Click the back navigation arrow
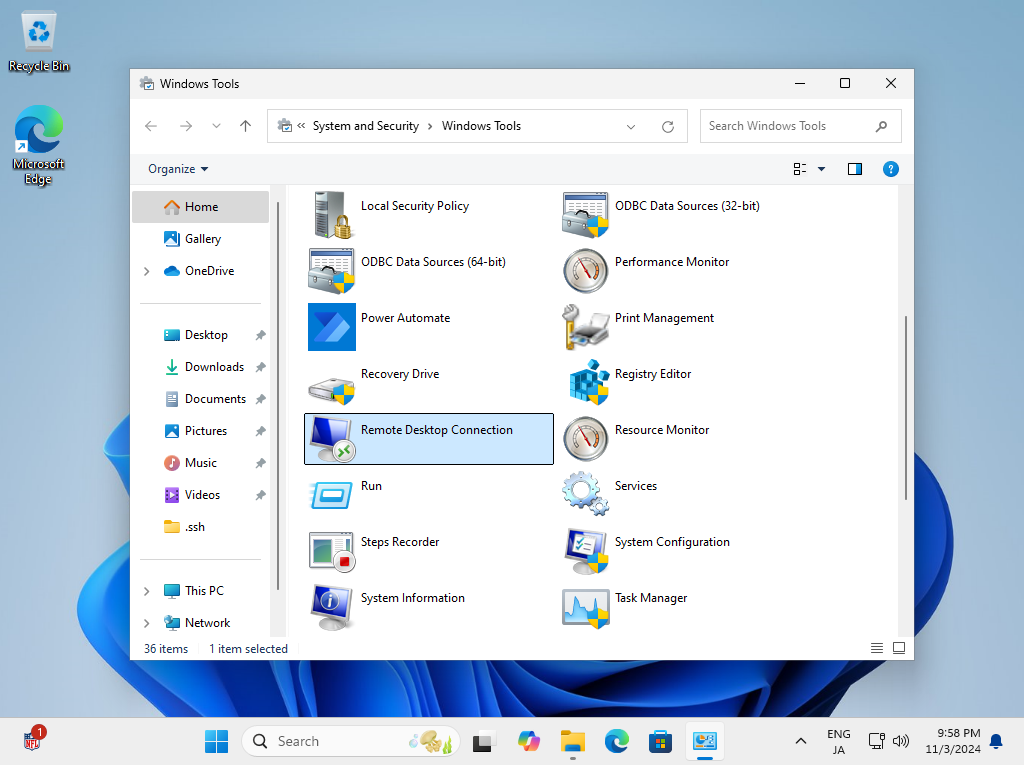1024x765 pixels. tap(151, 126)
